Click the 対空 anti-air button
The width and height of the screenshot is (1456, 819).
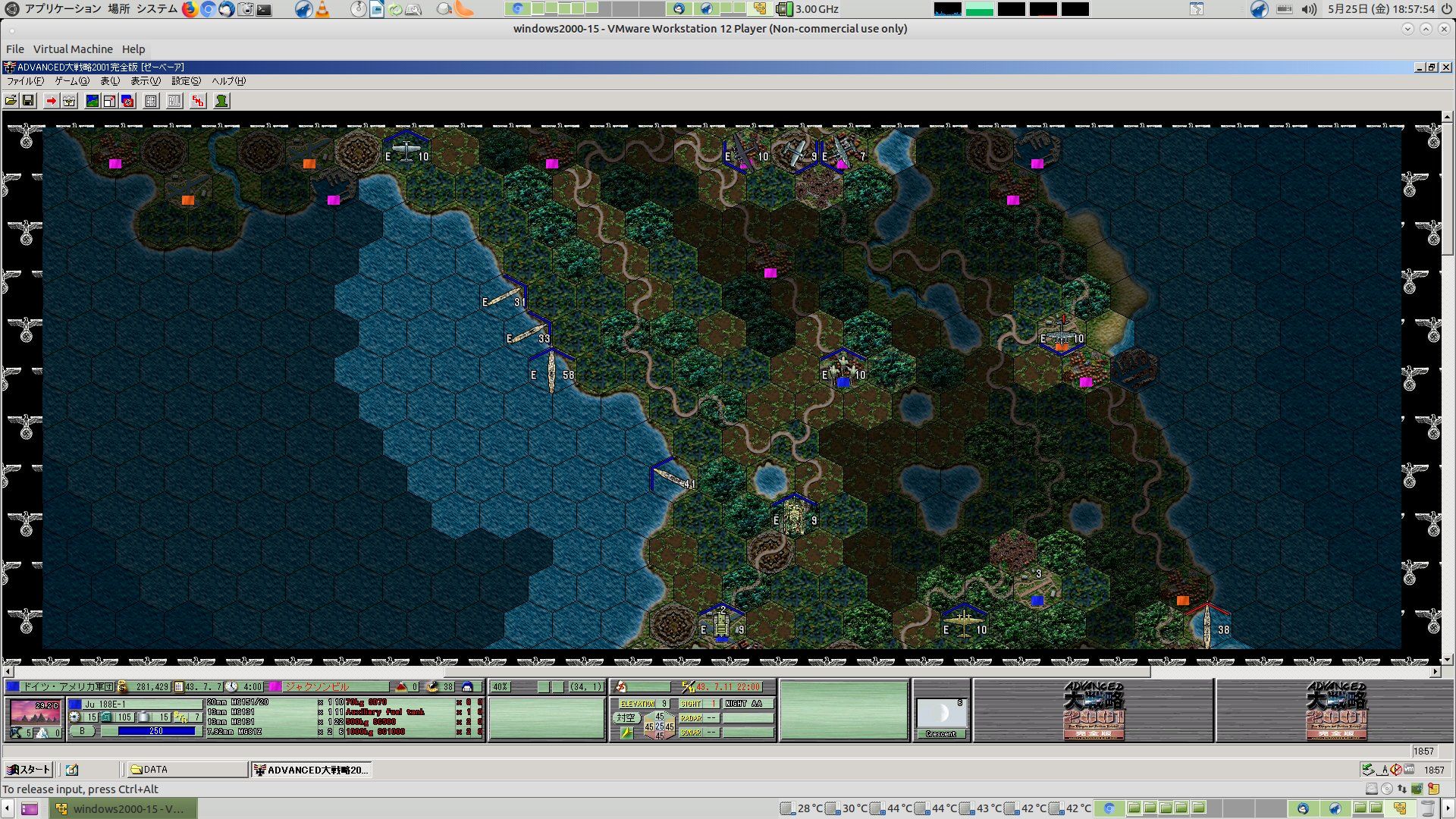(x=626, y=717)
